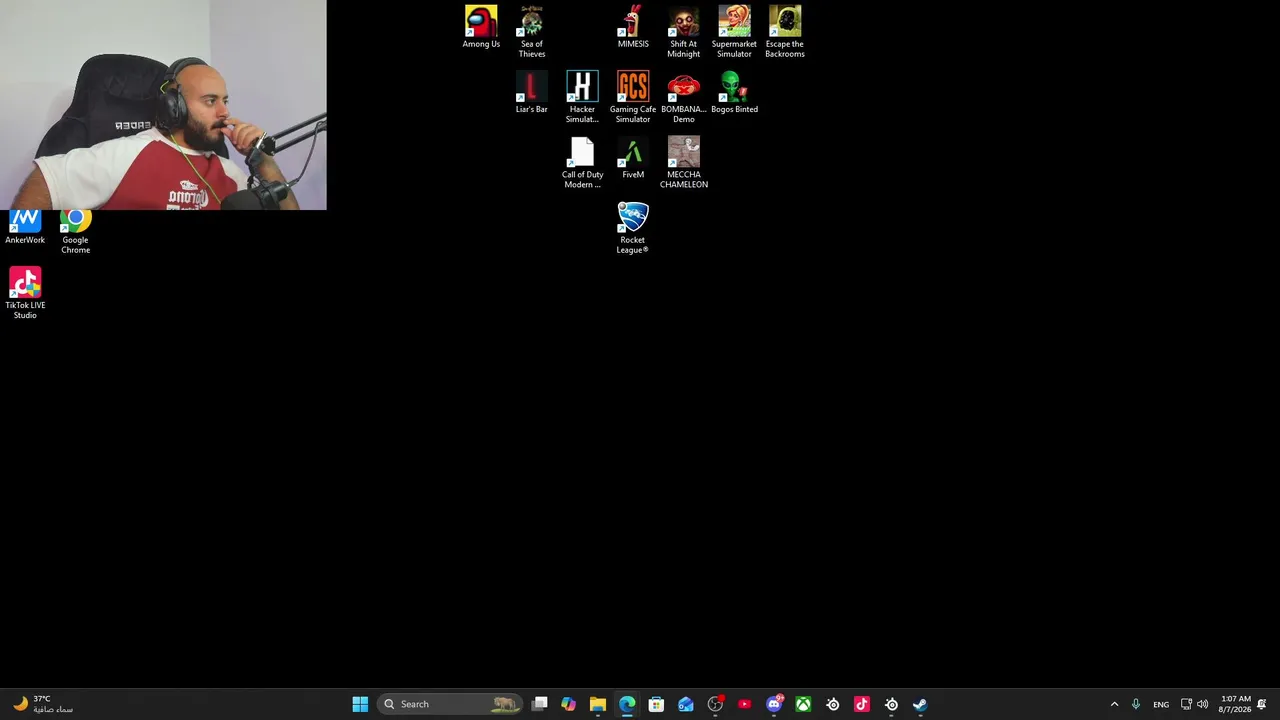Open the volume speaker control
1280x720 pixels.
(x=1202, y=704)
